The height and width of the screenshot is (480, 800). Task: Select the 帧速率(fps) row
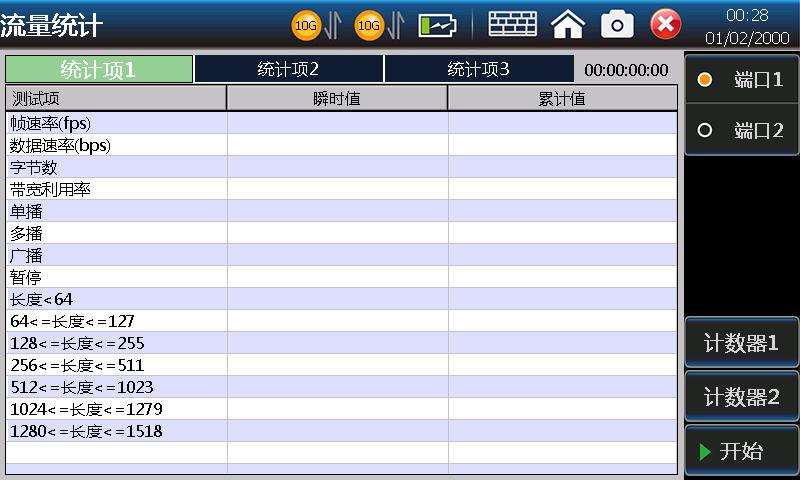tap(116, 123)
